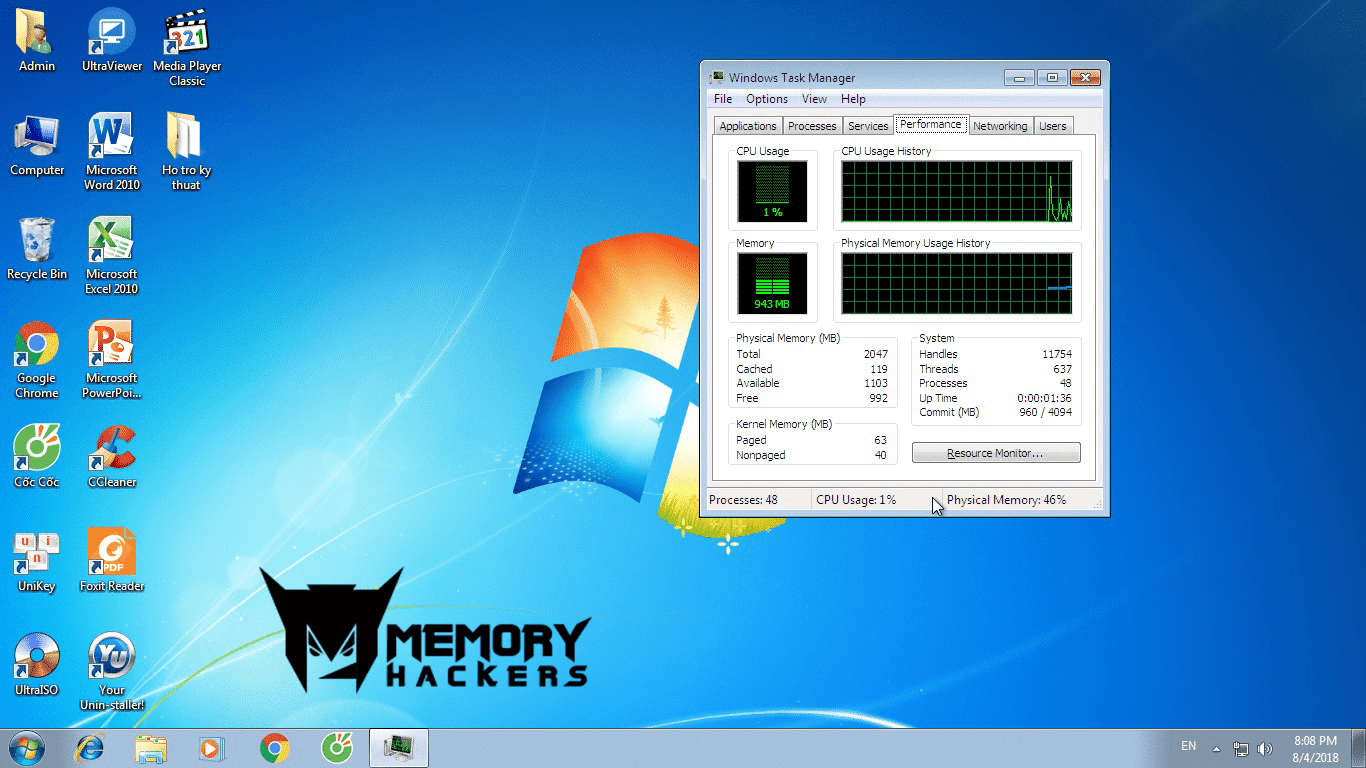1366x768 pixels.
Task: Open the Windows Start menu
Action: (x=26, y=748)
